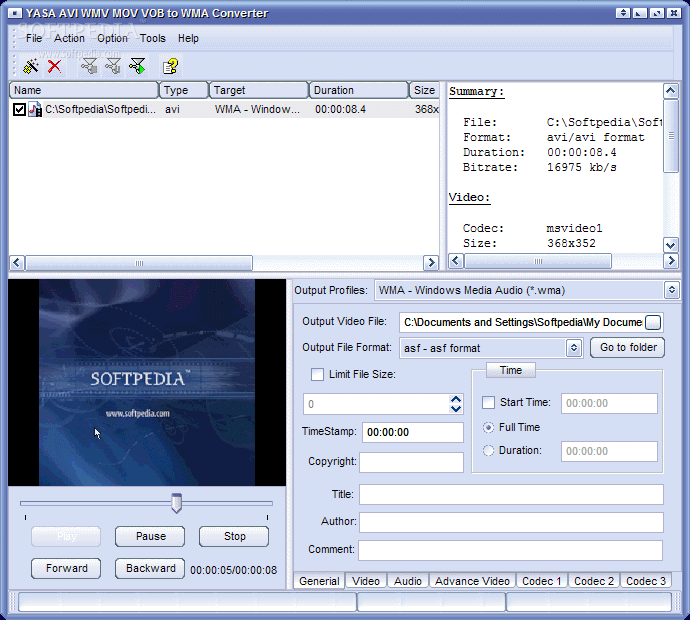This screenshot has height=620, width=690.
Task: Open the Action menu
Action: pyautogui.click(x=69, y=38)
